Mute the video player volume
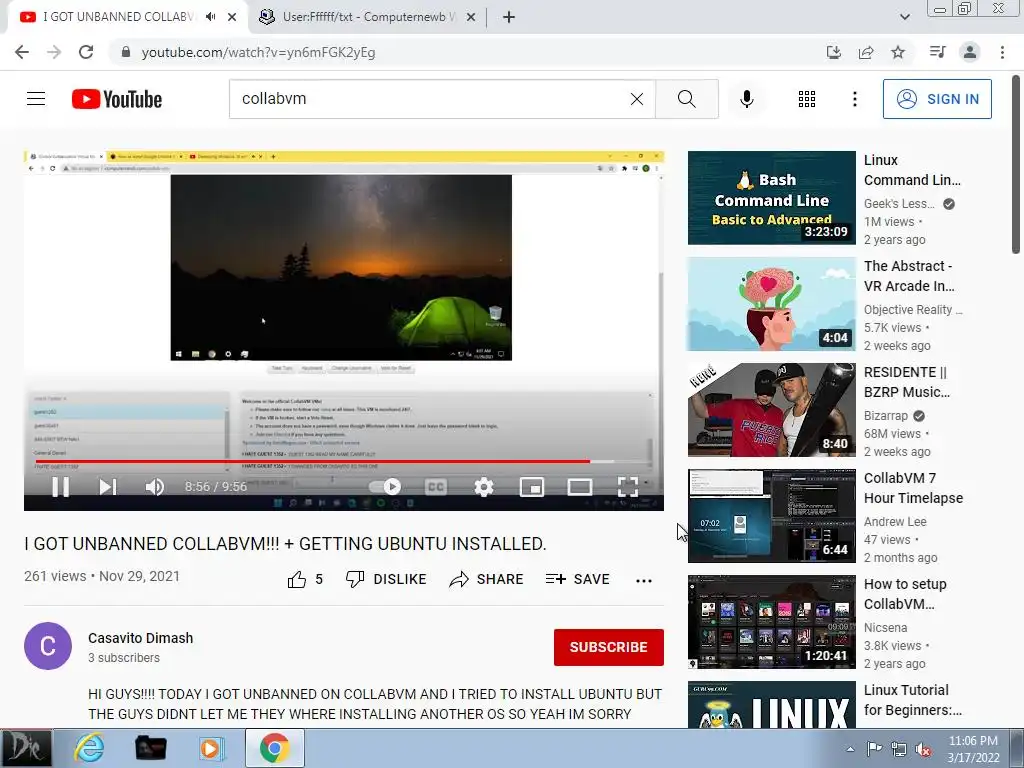The height and width of the screenshot is (768, 1024). coord(155,487)
